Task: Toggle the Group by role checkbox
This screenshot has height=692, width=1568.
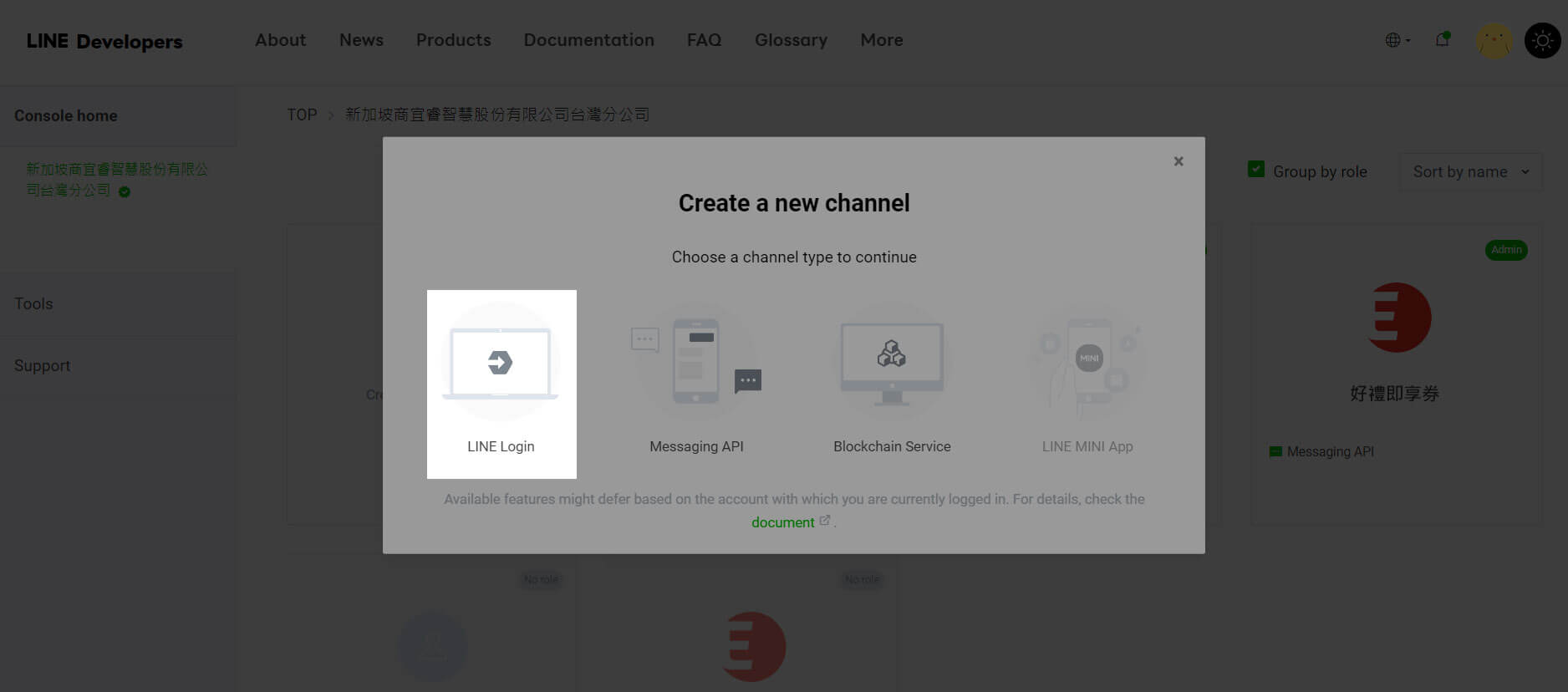Action: click(x=1256, y=170)
